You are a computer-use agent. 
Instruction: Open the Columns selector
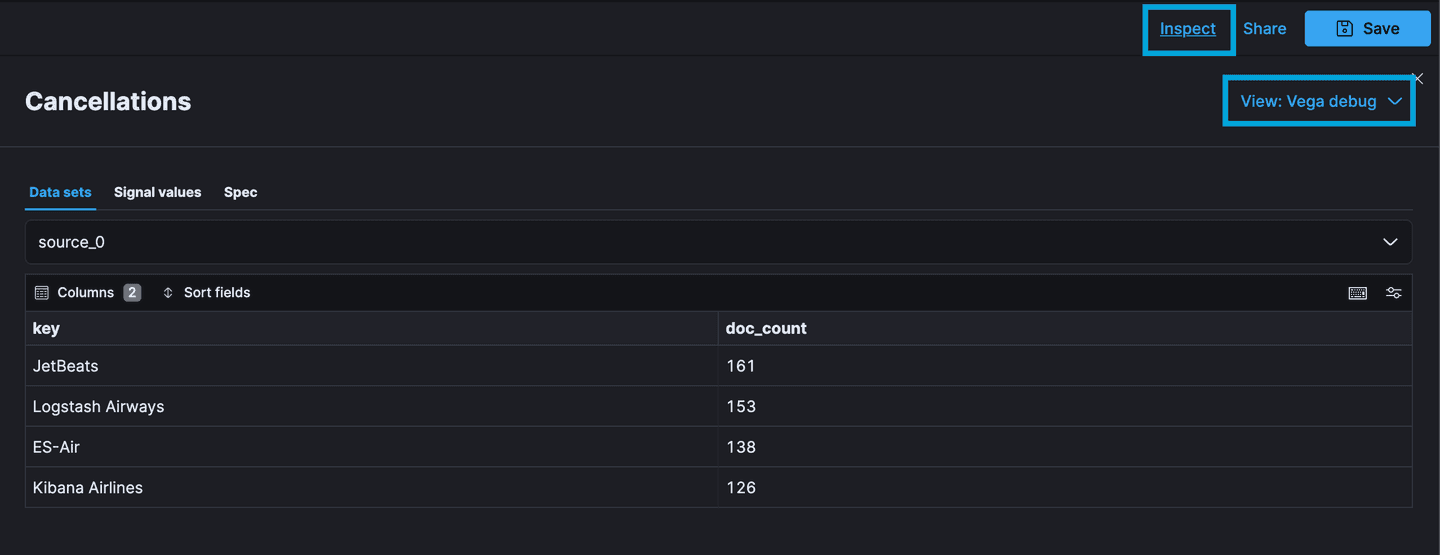click(x=87, y=293)
